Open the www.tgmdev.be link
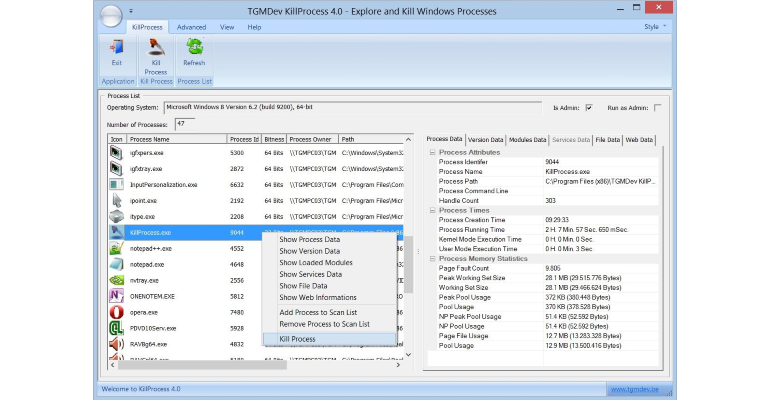 click(x=634, y=389)
